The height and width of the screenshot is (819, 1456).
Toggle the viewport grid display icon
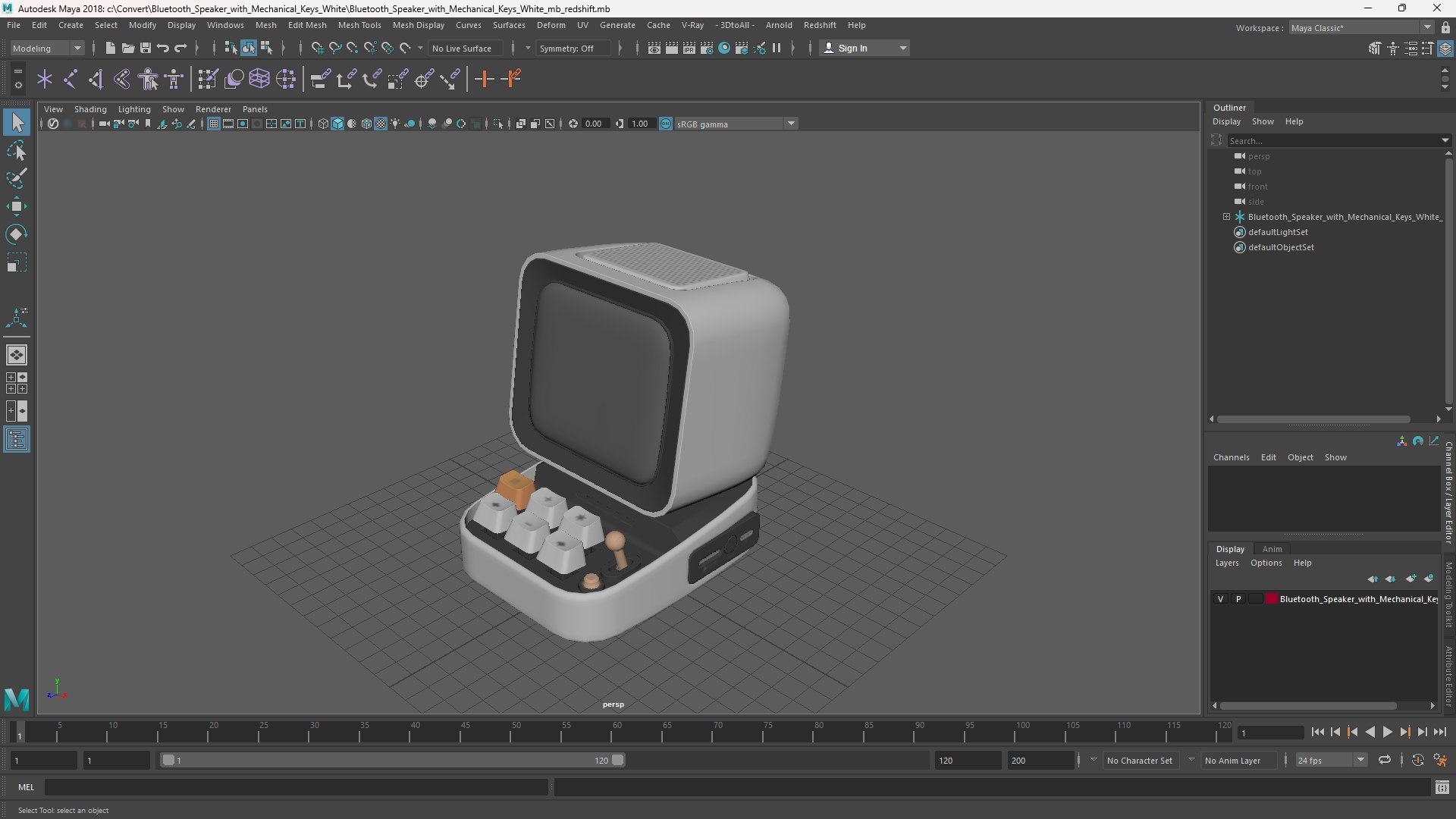[214, 124]
